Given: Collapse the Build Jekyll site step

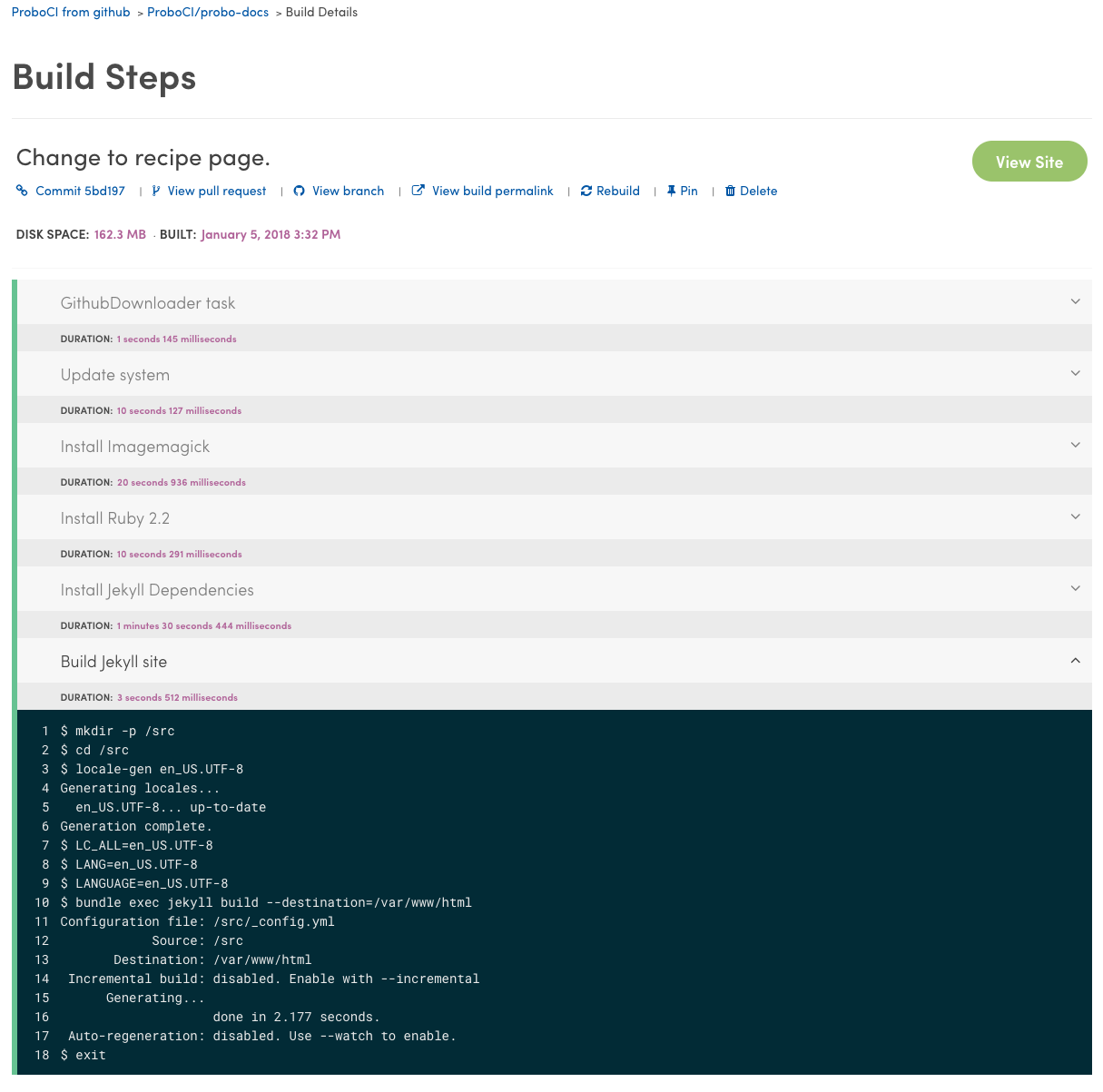Looking at the screenshot, I should coord(1075,661).
